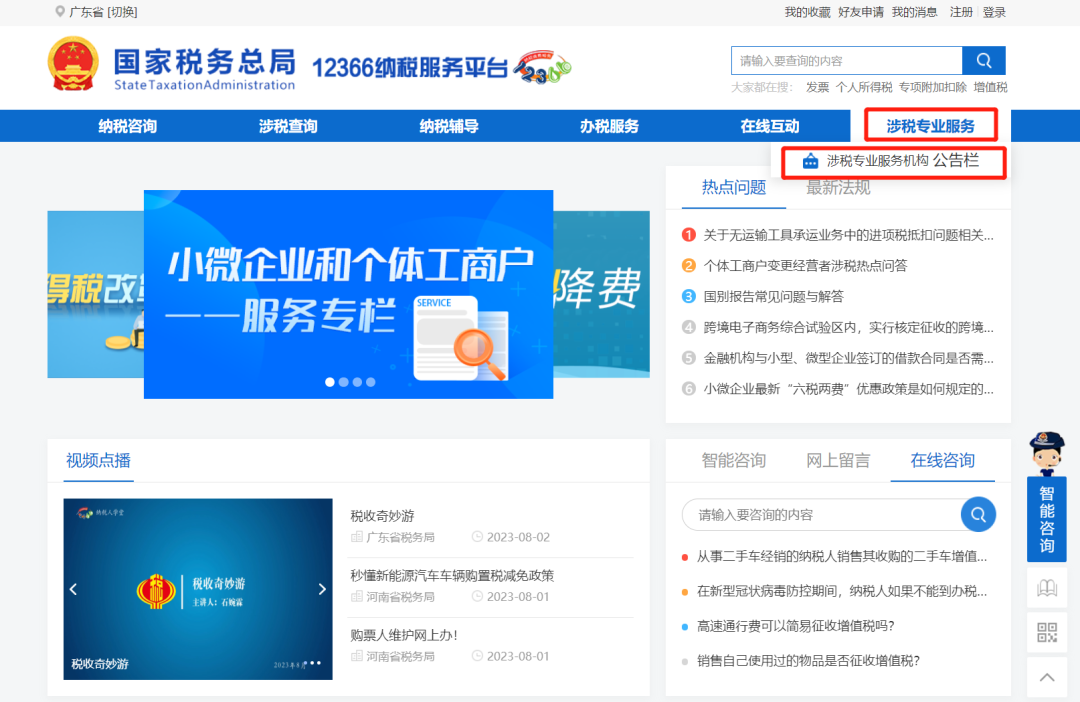1080x702 pixels.
Task: Open 好友申请 link
Action: [x=861, y=12]
